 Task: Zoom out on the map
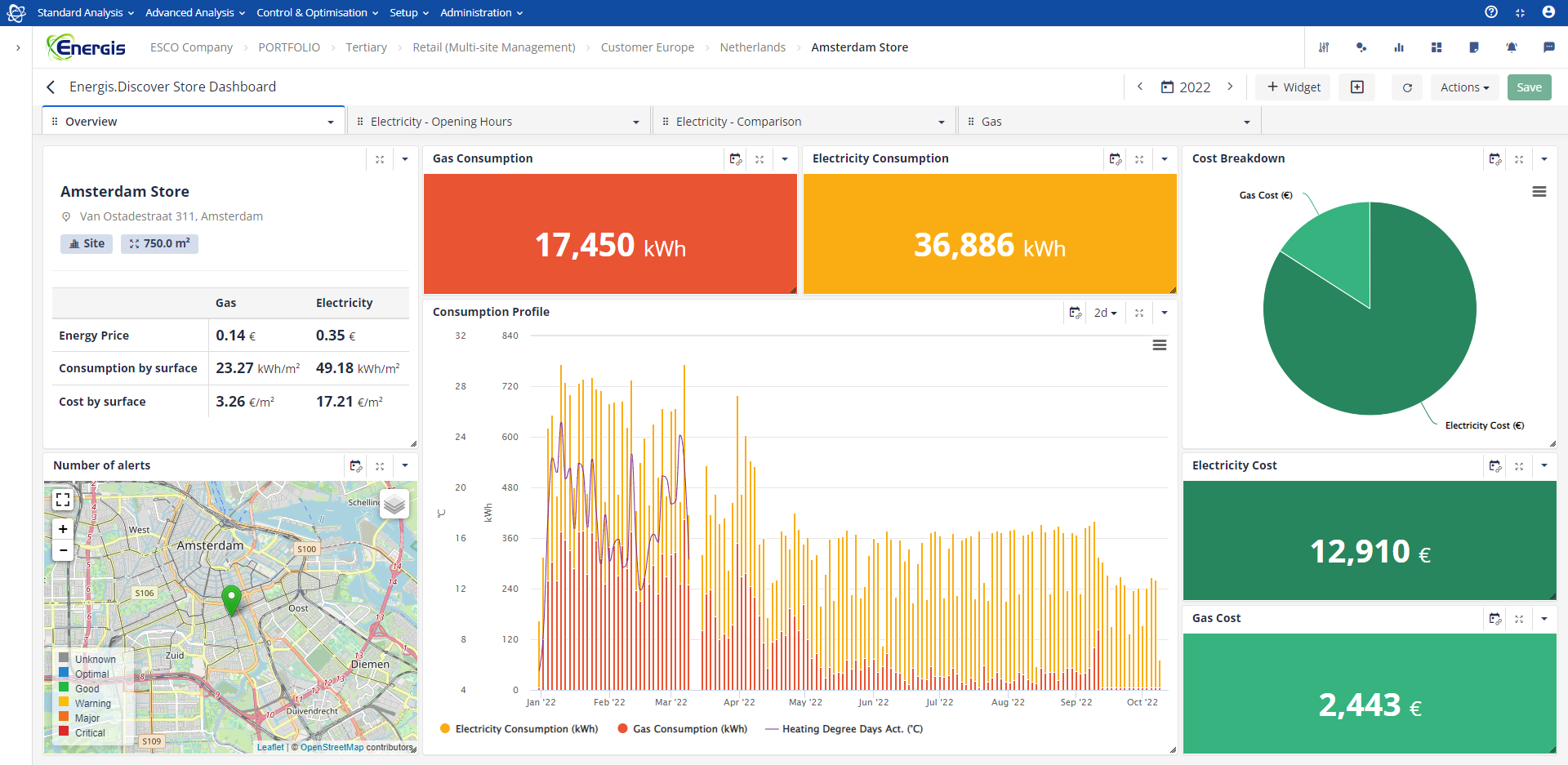click(63, 550)
